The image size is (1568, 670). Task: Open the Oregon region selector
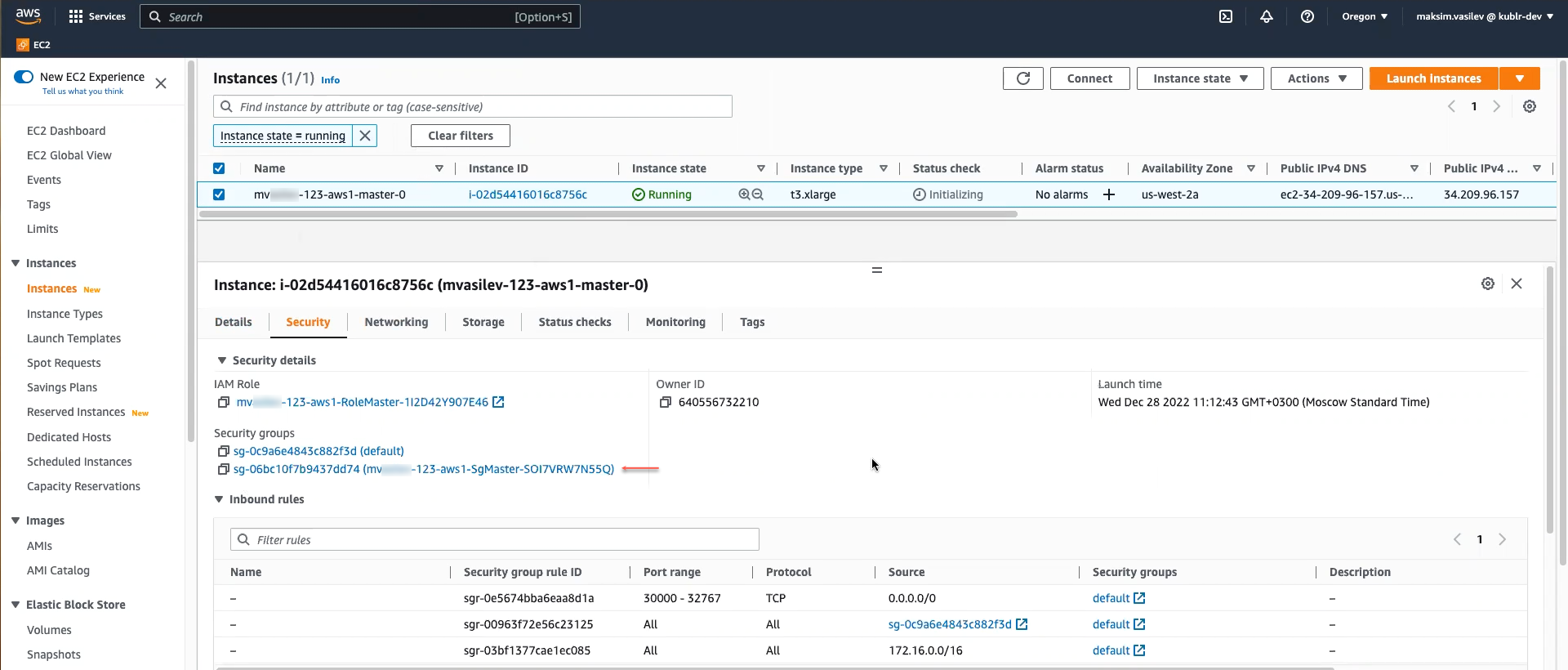pos(1365,16)
